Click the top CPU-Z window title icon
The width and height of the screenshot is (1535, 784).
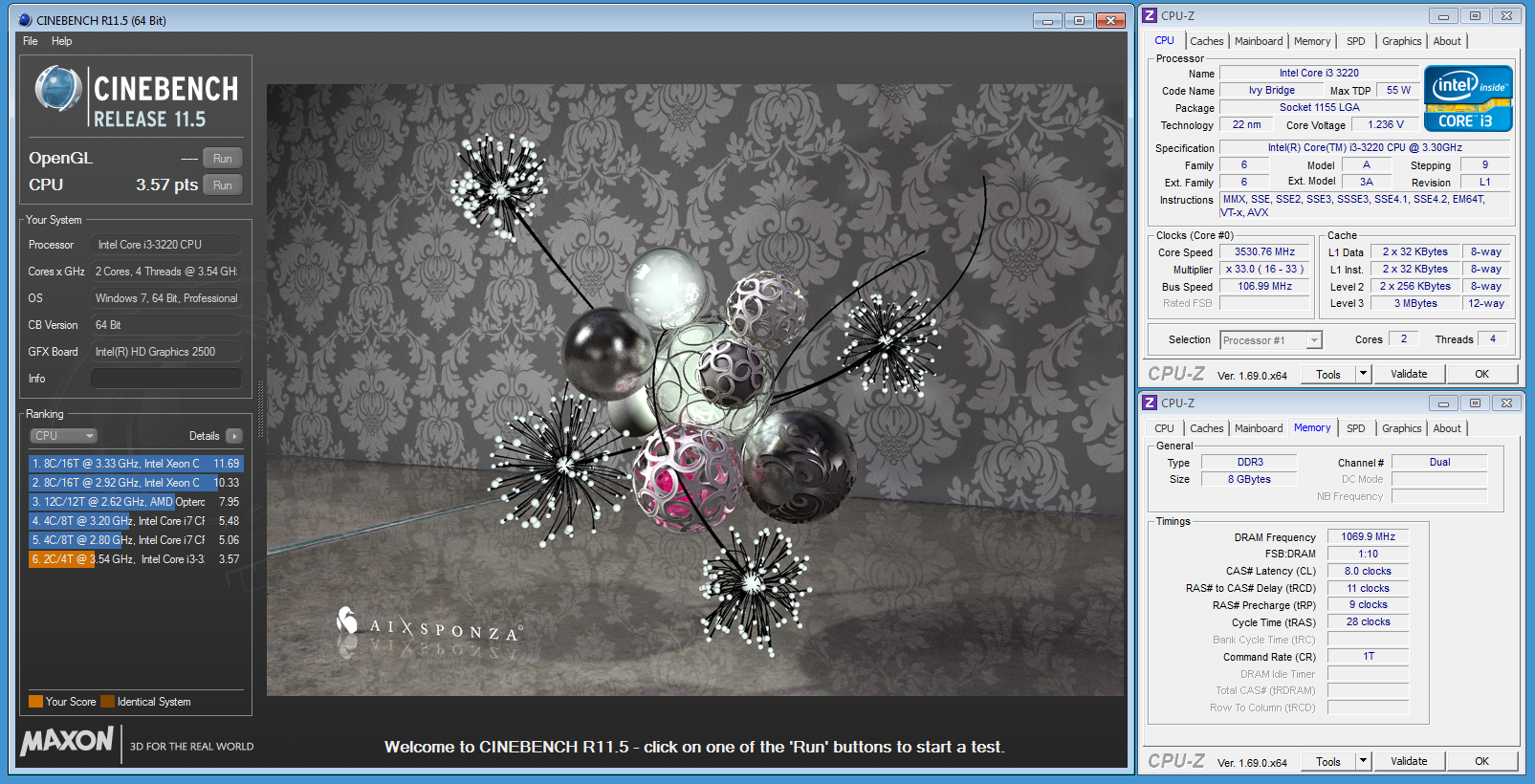click(1151, 15)
